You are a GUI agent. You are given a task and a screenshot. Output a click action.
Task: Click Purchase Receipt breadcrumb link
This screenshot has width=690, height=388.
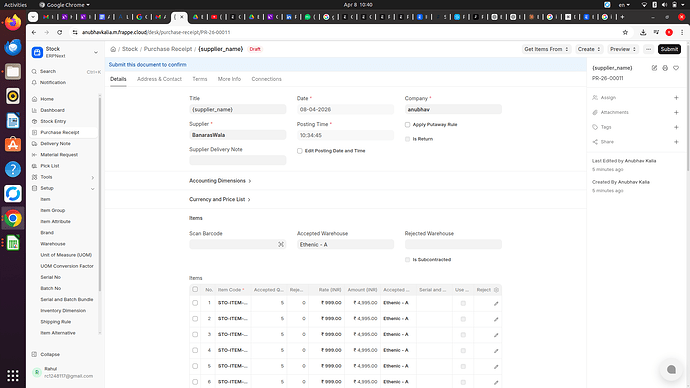click(x=168, y=49)
